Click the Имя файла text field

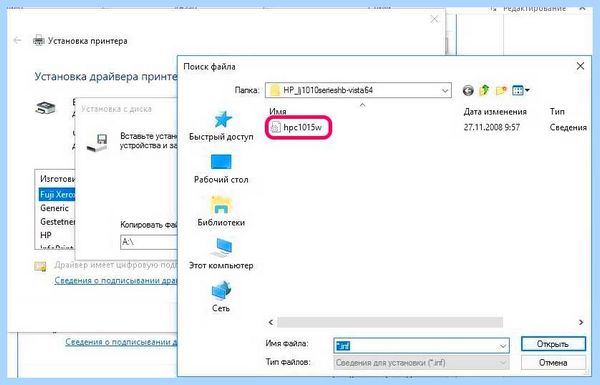pyautogui.click(x=416, y=346)
